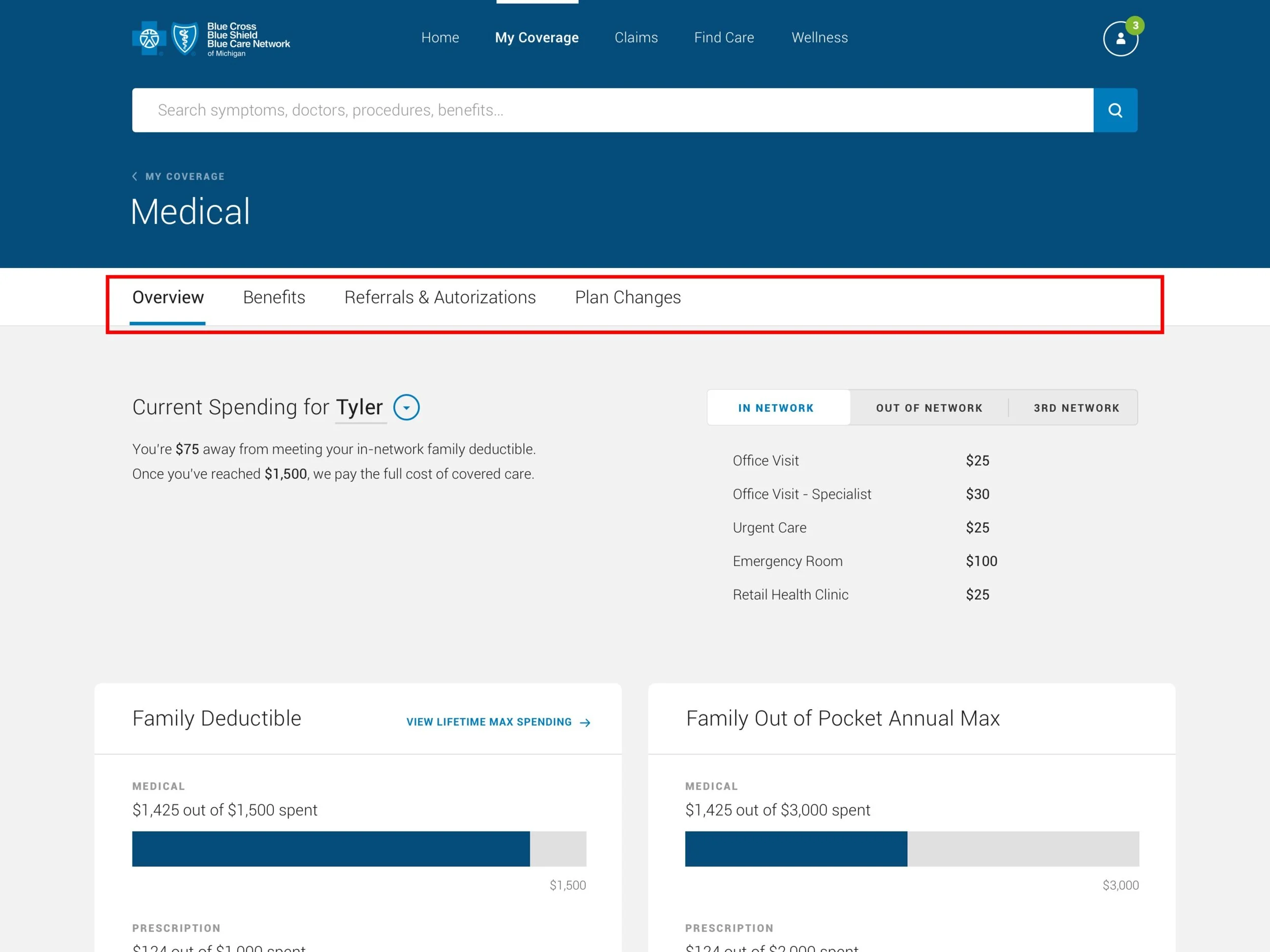Click arrow icon next to View Lifetime Max Spending
The image size is (1270, 952).
coord(585,723)
